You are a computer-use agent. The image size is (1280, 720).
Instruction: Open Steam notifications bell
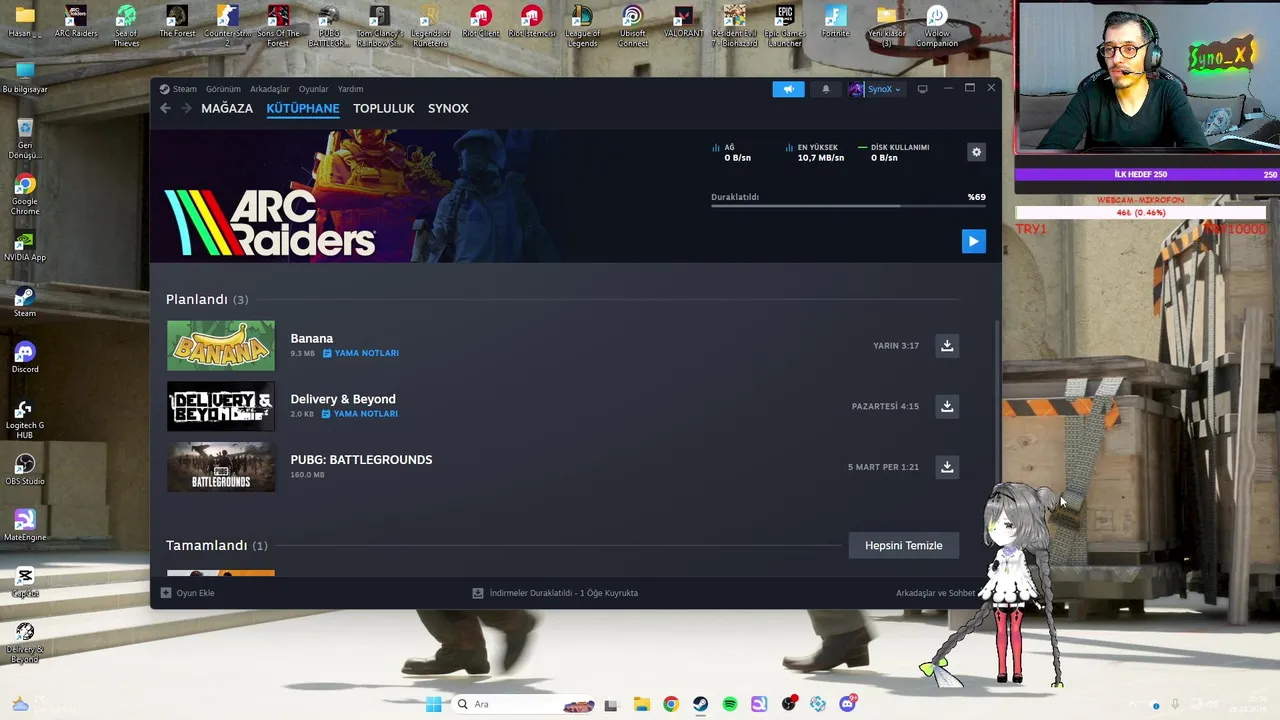point(825,89)
